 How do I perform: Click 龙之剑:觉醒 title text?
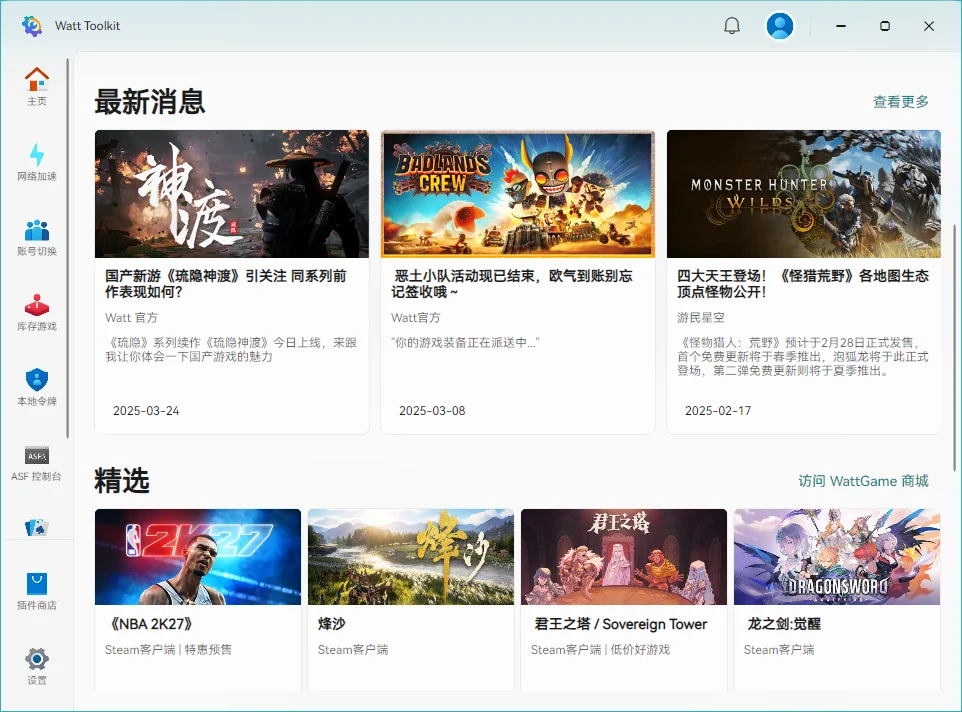pyautogui.click(x=784, y=624)
